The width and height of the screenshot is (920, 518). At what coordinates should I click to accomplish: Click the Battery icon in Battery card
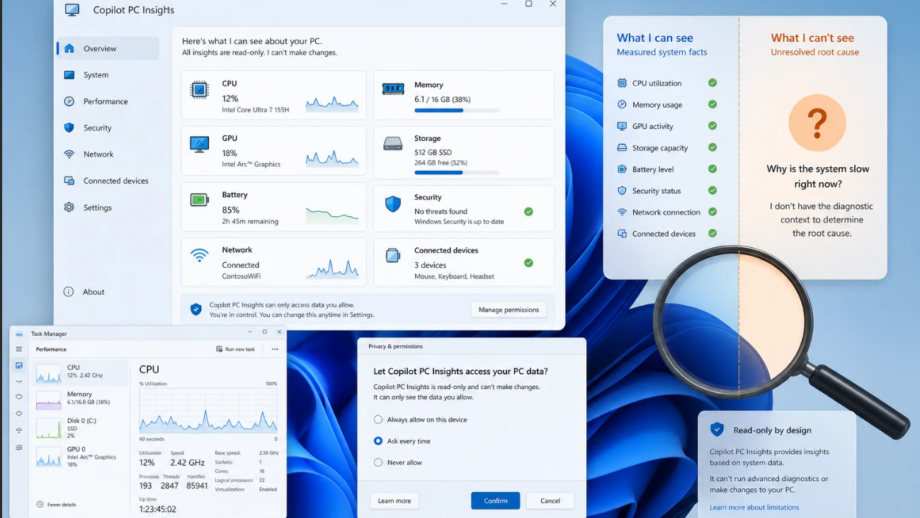click(199, 200)
